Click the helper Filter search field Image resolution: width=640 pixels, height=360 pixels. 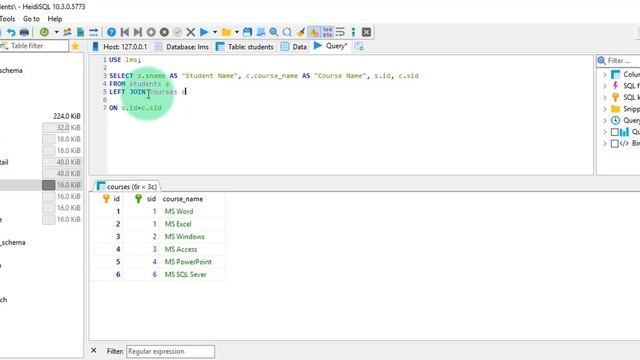623,61
